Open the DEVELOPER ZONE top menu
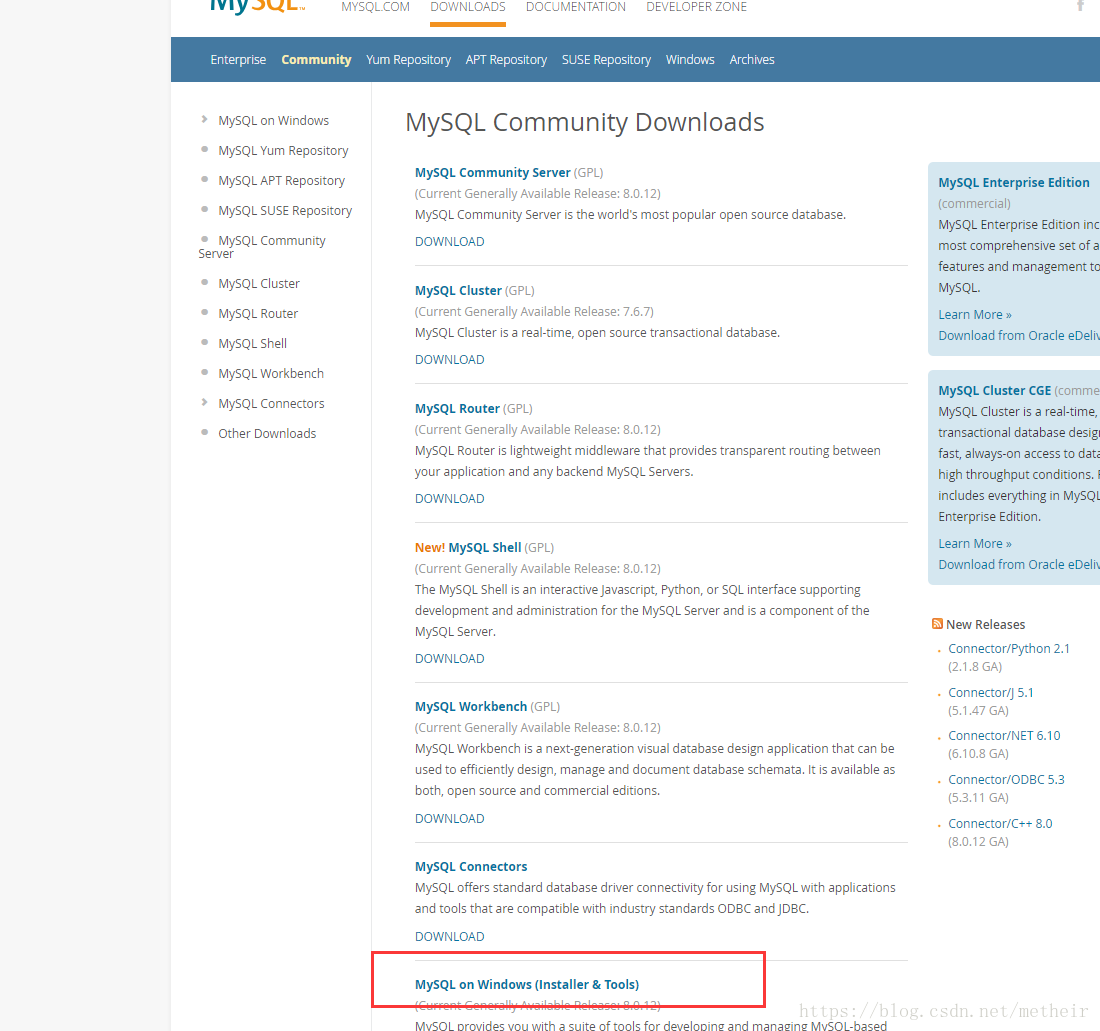The image size is (1100, 1031). pos(697,7)
